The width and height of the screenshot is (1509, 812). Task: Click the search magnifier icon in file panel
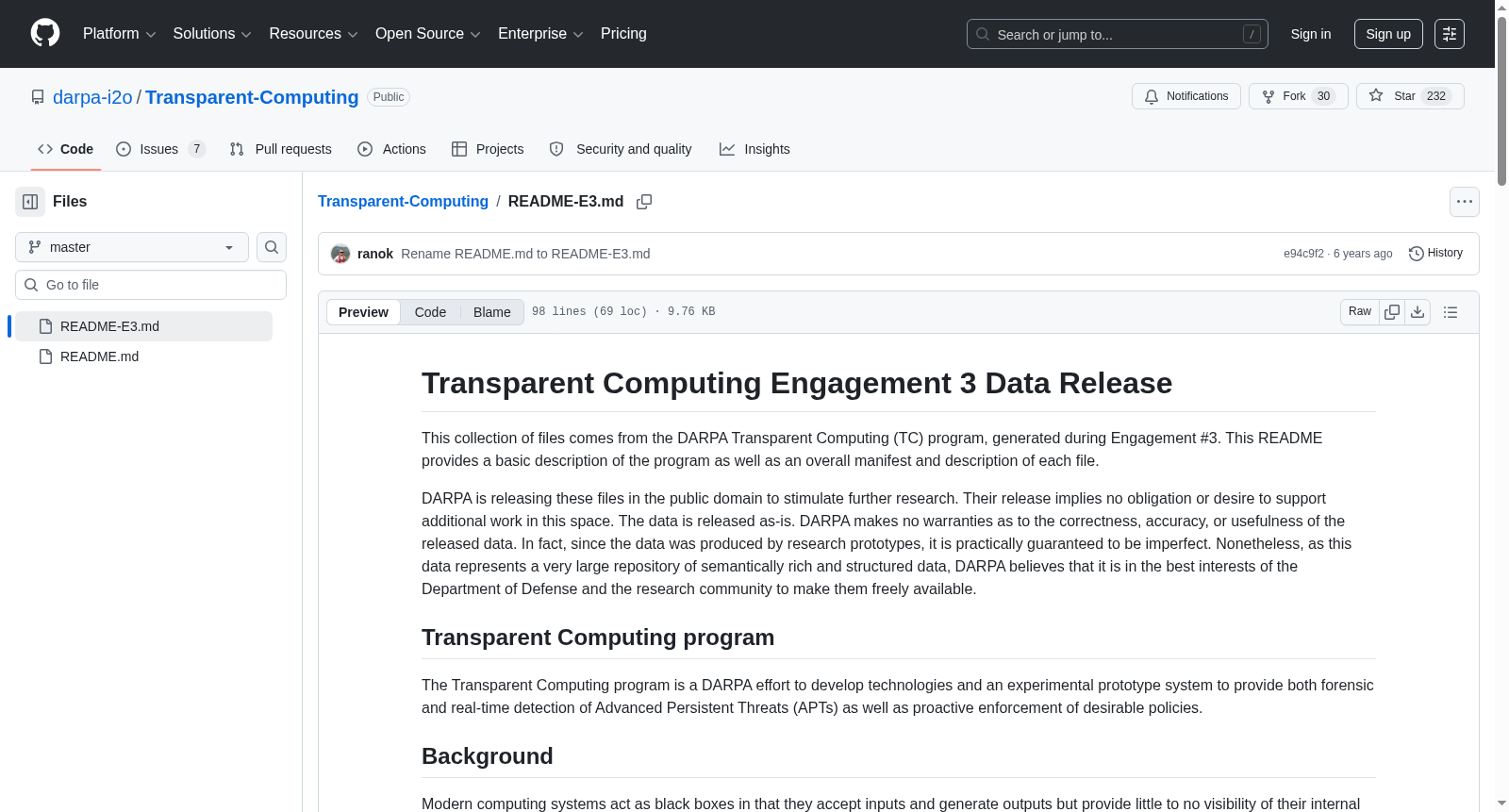pyautogui.click(x=272, y=247)
